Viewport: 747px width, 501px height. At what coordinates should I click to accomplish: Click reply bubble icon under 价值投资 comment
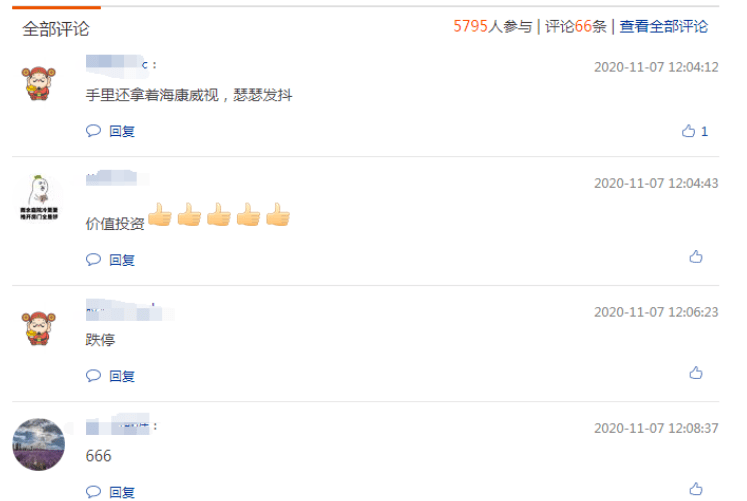(x=93, y=260)
